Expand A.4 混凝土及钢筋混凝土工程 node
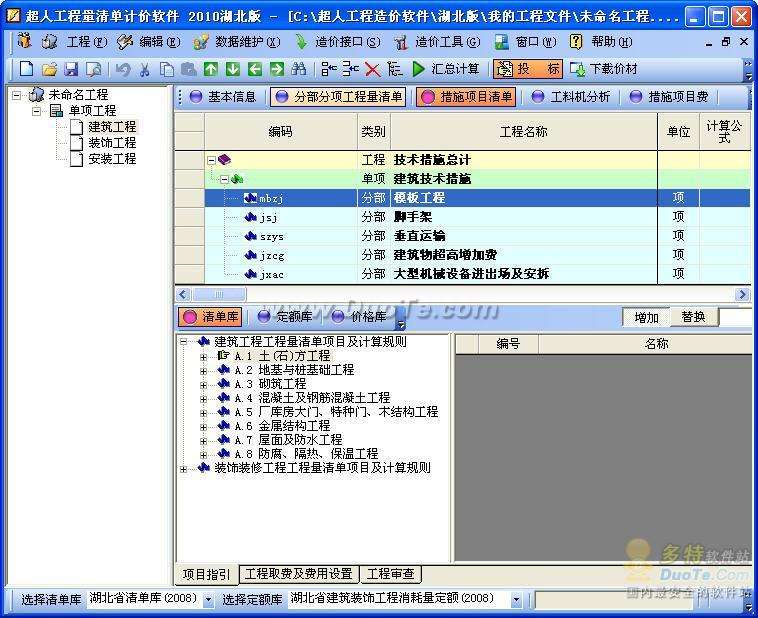This screenshot has height=618, width=758. [203, 399]
